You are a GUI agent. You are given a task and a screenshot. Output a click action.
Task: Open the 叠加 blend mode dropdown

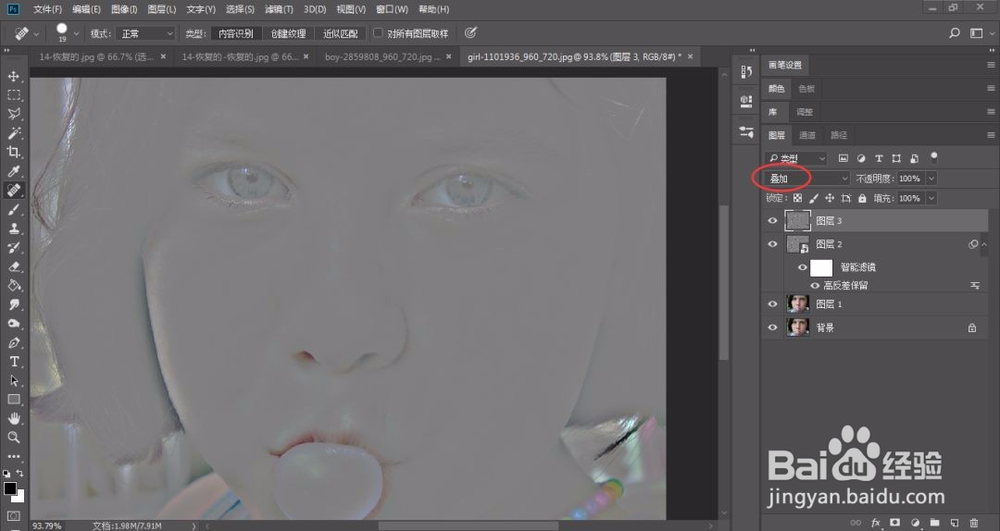[x=807, y=178]
